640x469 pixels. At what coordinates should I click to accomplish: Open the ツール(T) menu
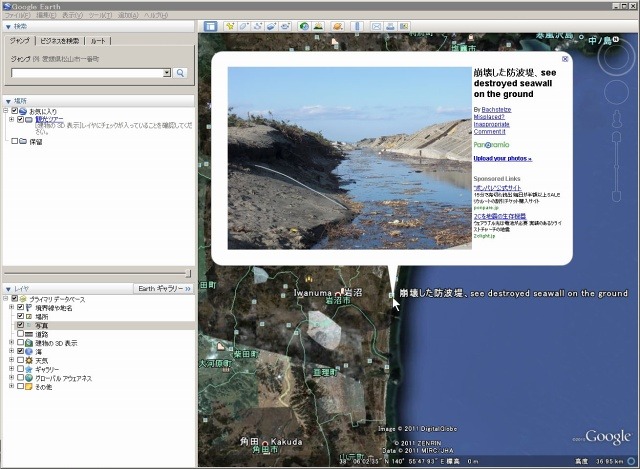pyautogui.click(x=100, y=15)
